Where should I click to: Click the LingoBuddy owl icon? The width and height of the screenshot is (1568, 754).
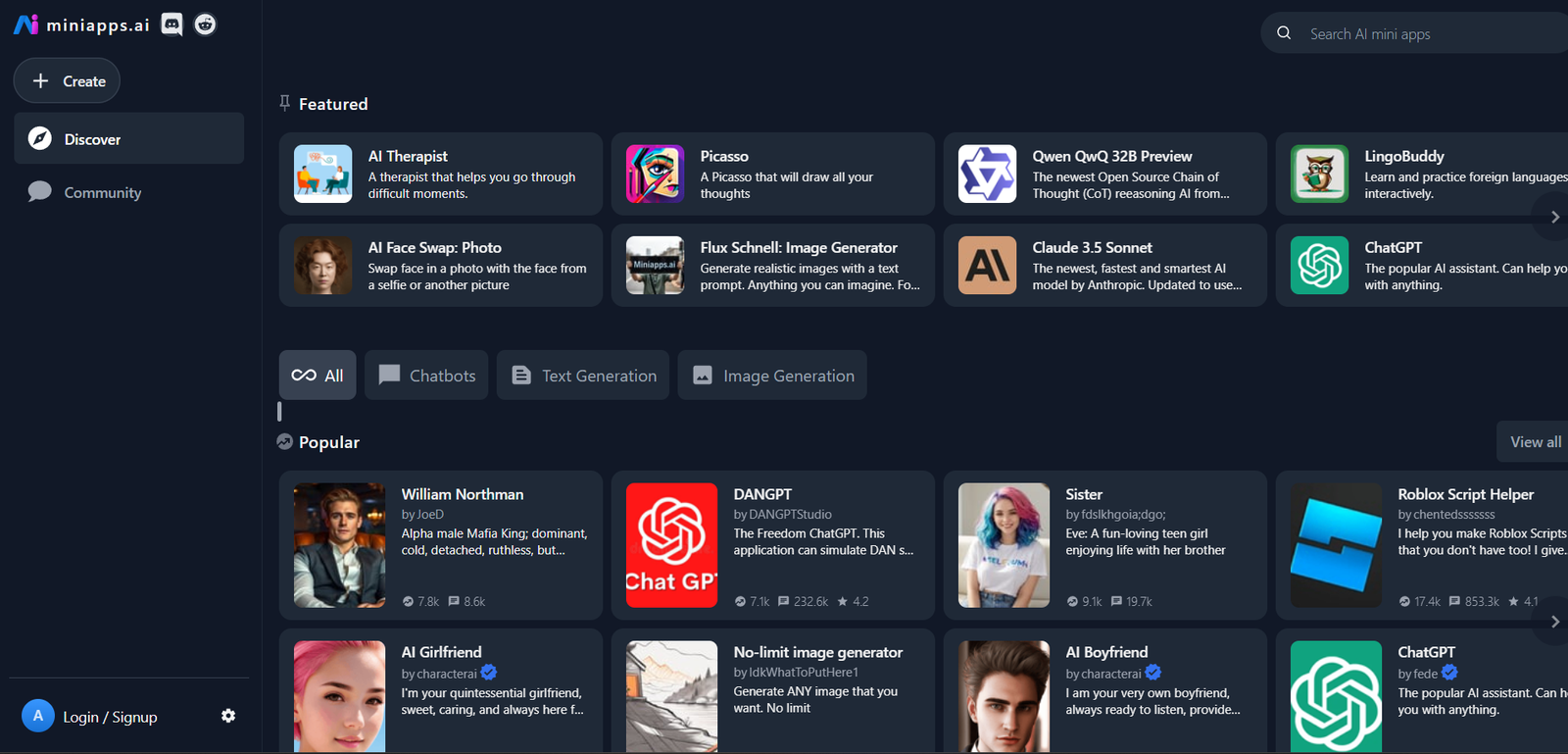click(1319, 174)
